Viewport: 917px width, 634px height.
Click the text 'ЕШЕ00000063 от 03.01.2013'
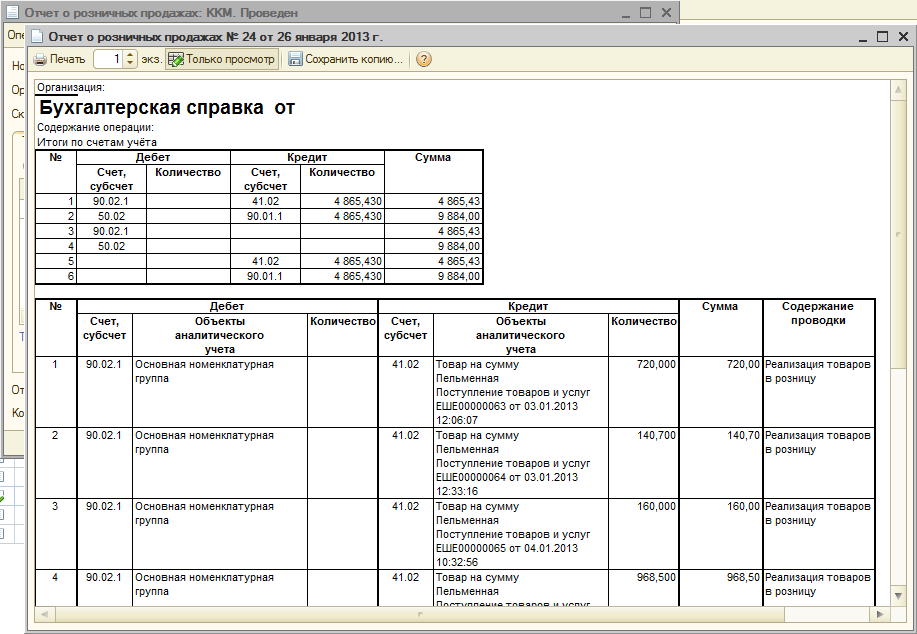click(x=506, y=406)
